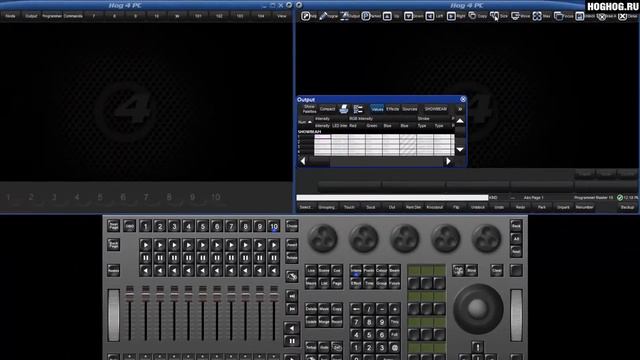The height and width of the screenshot is (360, 640).
Task: Click the Suck button in bottom toolbar
Action: click(x=371, y=207)
